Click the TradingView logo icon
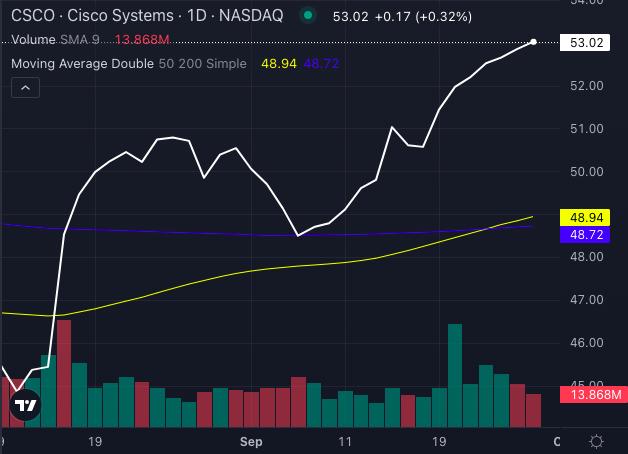The image size is (628, 454). [x=25, y=406]
